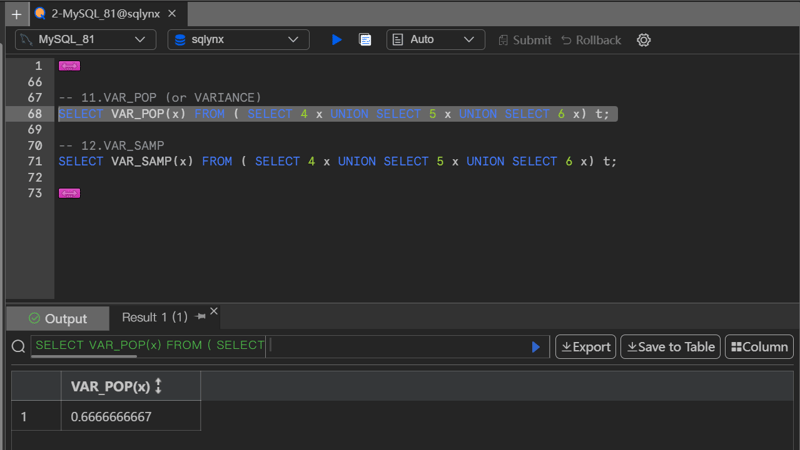Click the VAR_POP comment on line 67

click(160, 97)
